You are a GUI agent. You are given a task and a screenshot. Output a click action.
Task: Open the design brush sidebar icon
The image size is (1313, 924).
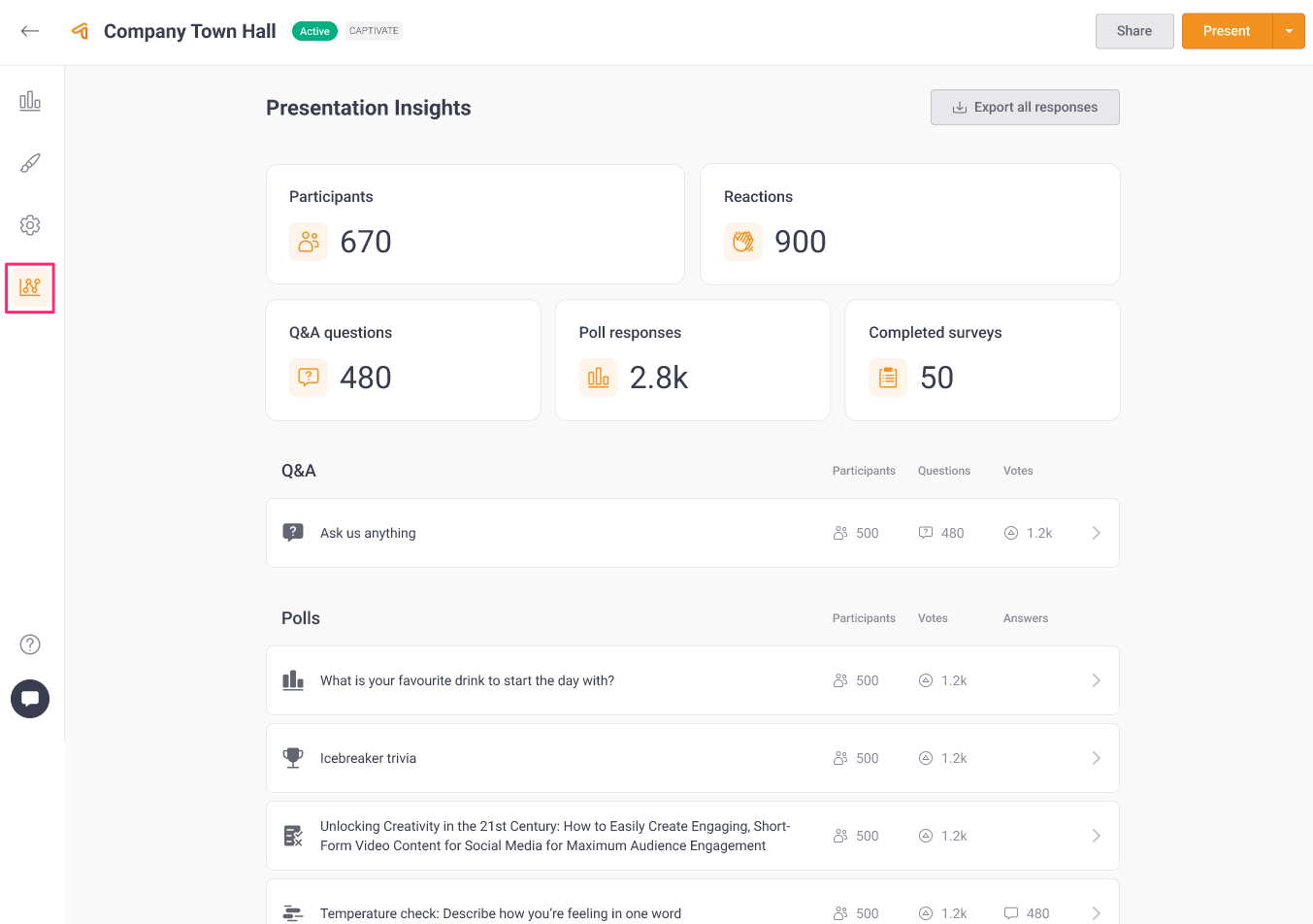point(30,163)
